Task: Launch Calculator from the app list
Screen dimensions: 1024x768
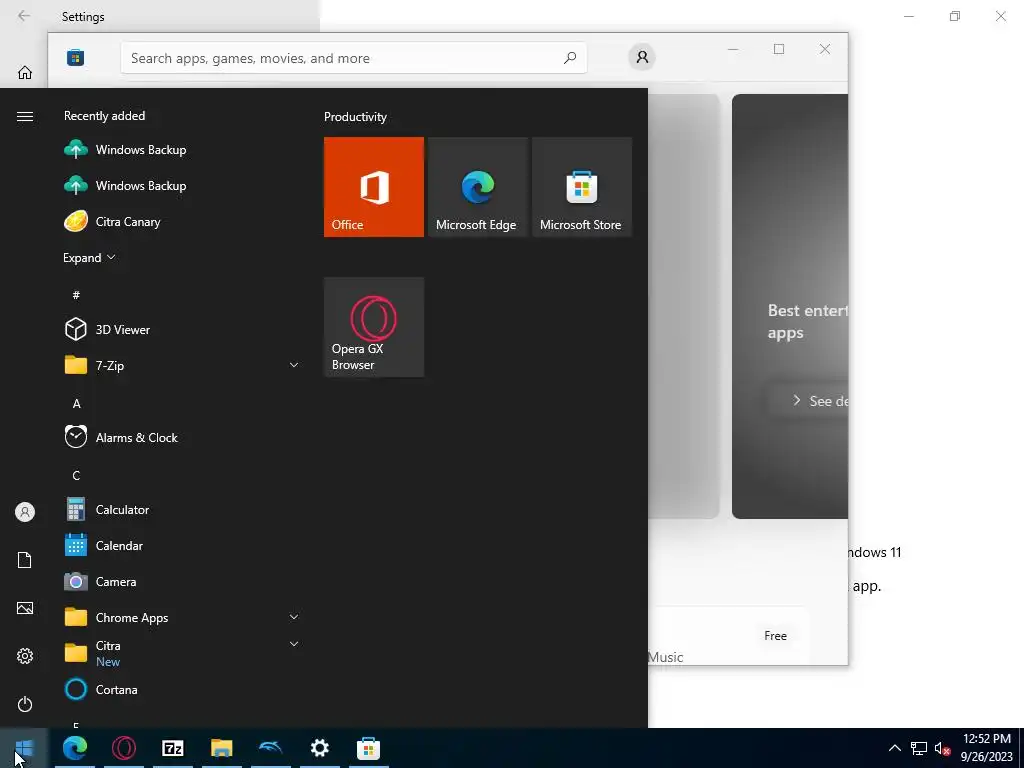Action: (x=180, y=509)
